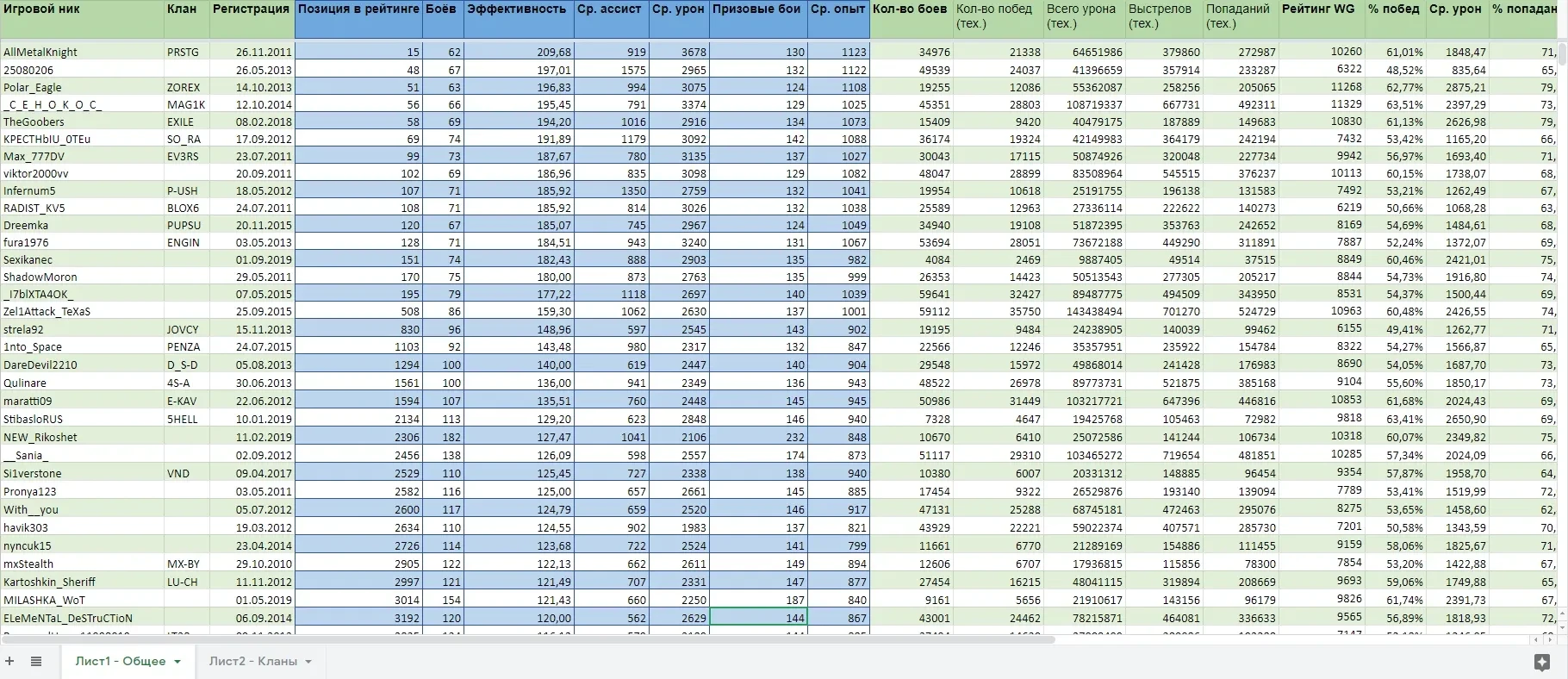The image size is (1568, 679).
Task: Click the horizontal scroll right arrow
Action: tap(1548, 639)
